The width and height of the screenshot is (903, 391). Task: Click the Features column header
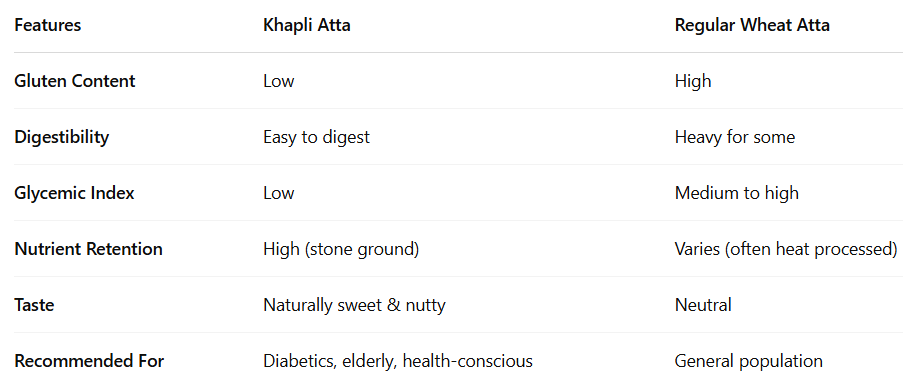pos(48,25)
